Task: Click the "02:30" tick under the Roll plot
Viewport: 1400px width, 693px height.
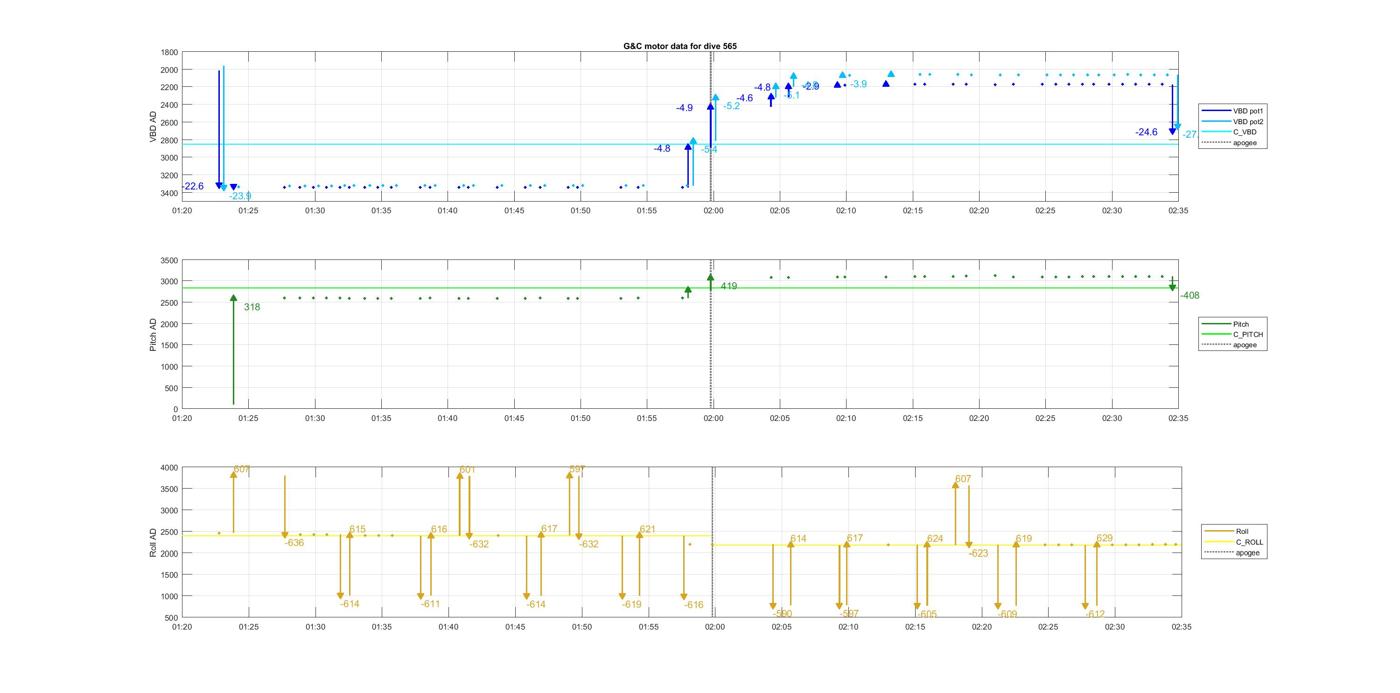Action: pyautogui.click(x=1113, y=627)
